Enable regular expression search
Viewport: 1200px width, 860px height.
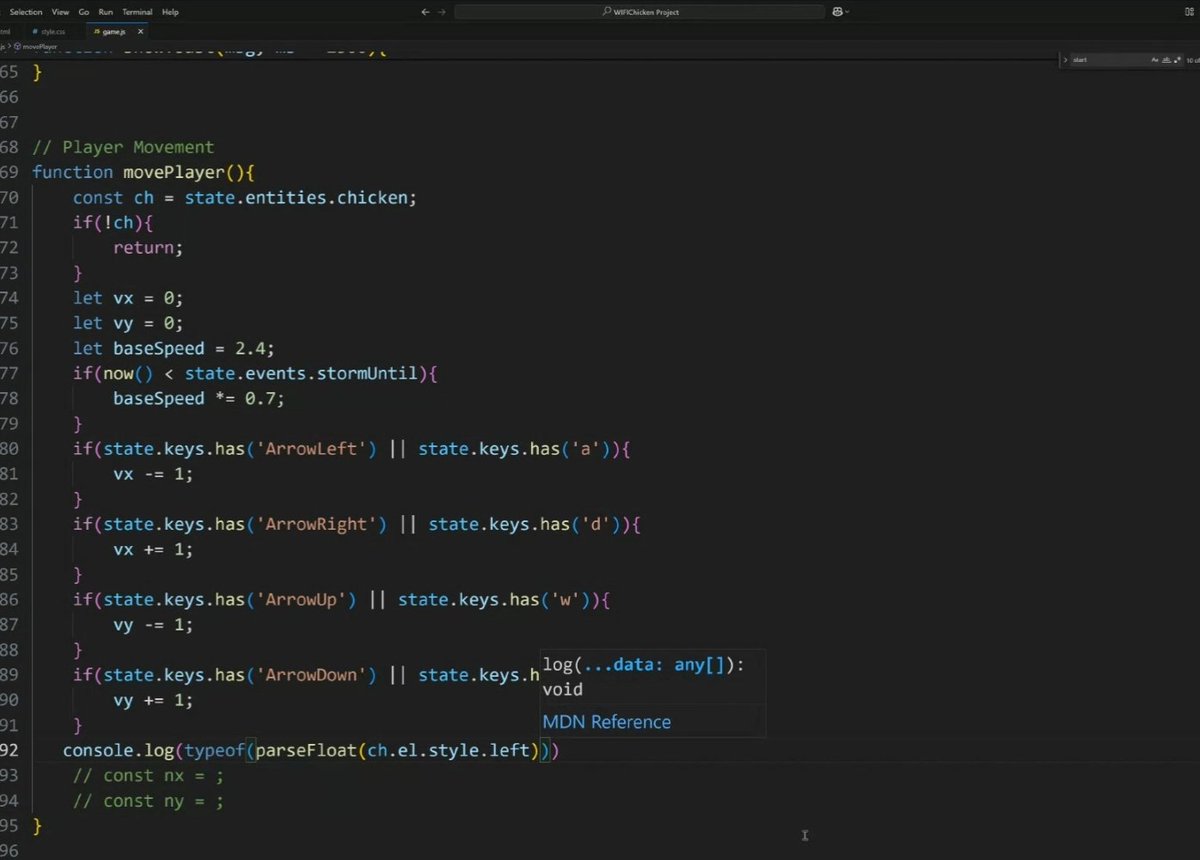[1177, 60]
